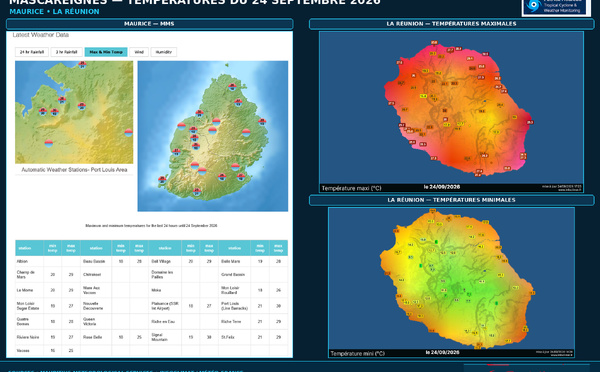The image size is (600, 372).
Task: Select the Riche Terre station cell
Action: point(235,321)
